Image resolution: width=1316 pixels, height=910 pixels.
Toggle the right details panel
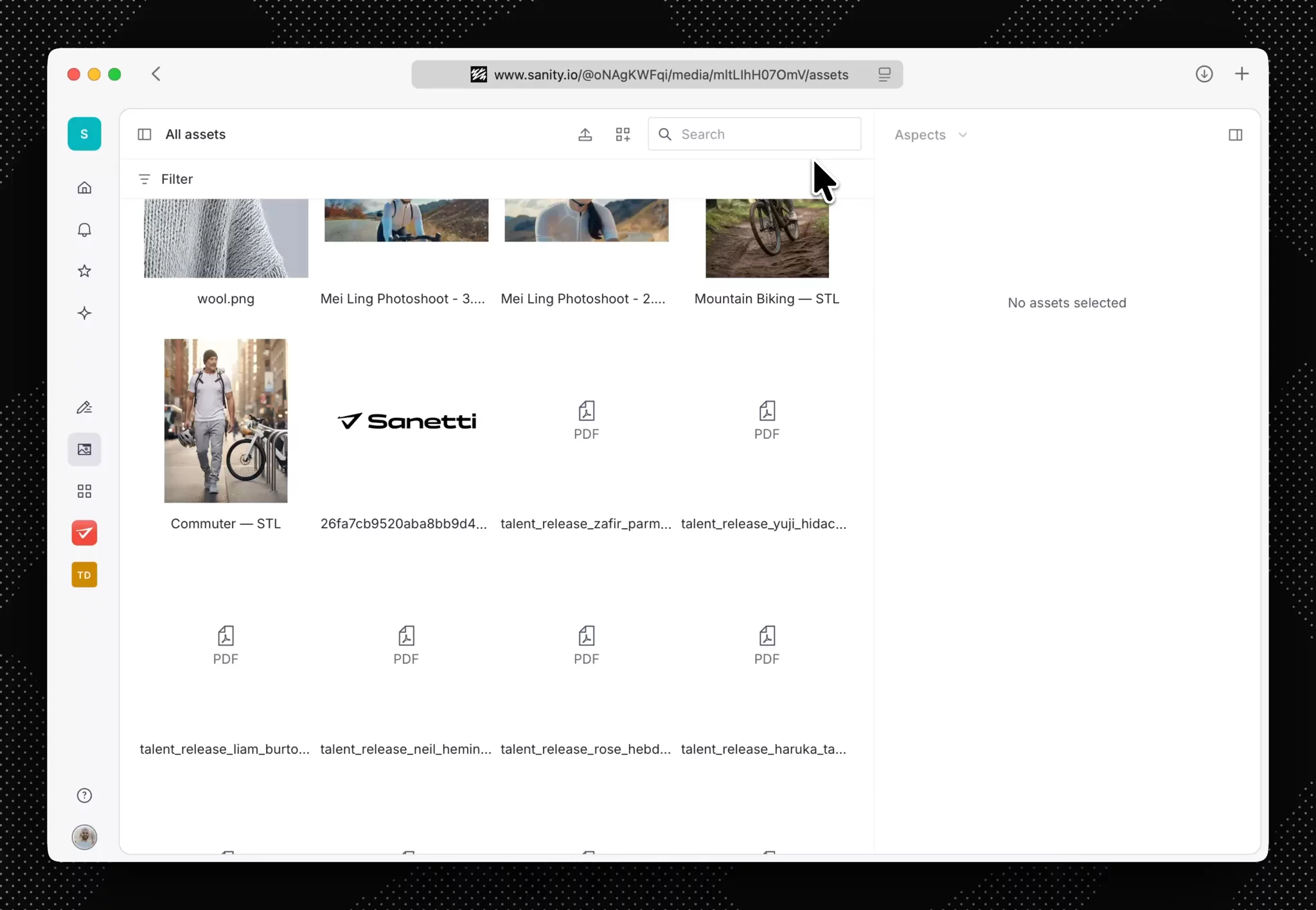click(x=1235, y=135)
